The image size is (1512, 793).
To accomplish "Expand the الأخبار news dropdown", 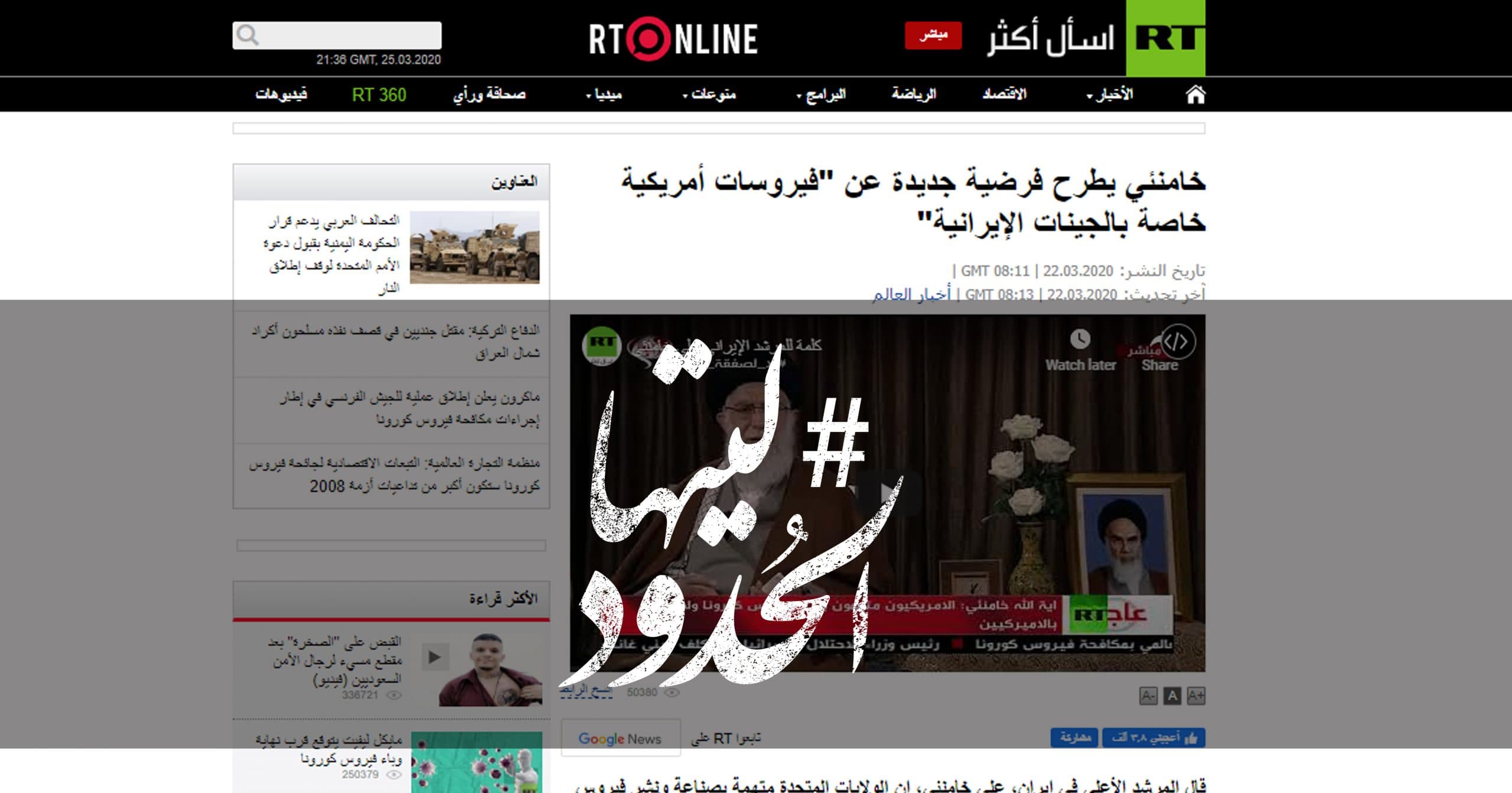I will (1110, 95).
